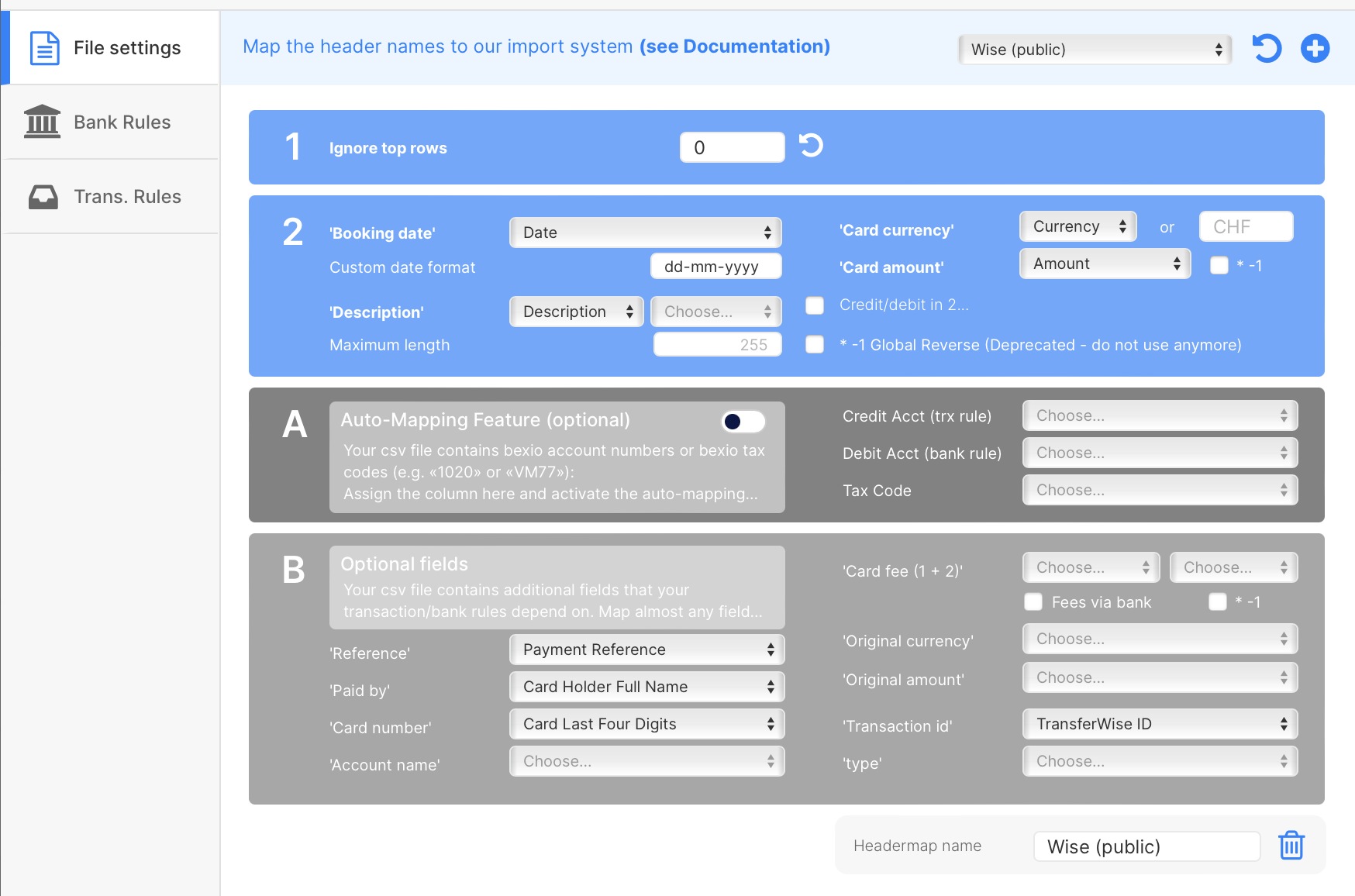The image size is (1355, 896).
Task: Click the Maximum length 255 field
Action: 717,344
